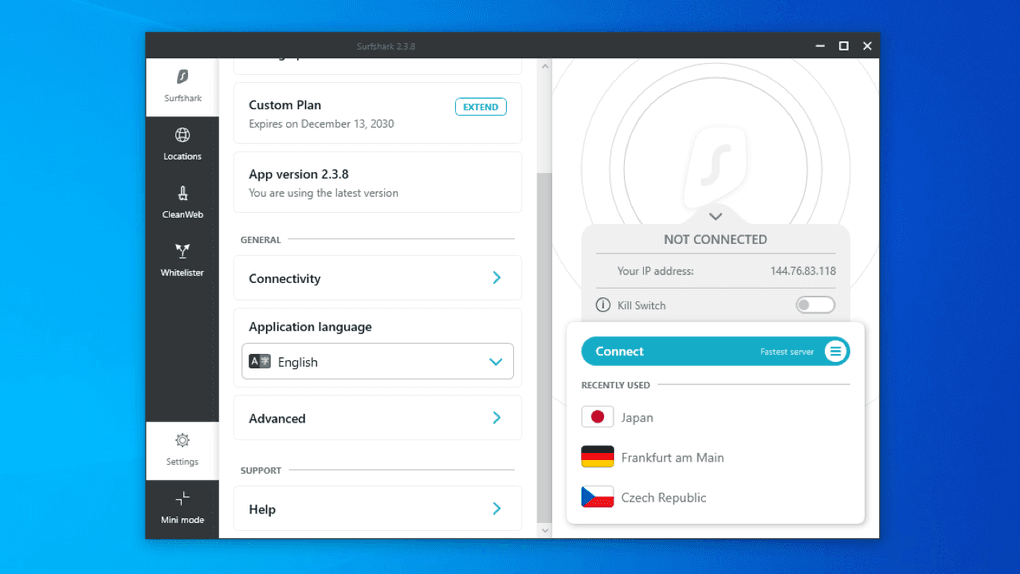Click the IP address 144.76.83.118
Screen dimensions: 1020x574
[x=803, y=271]
